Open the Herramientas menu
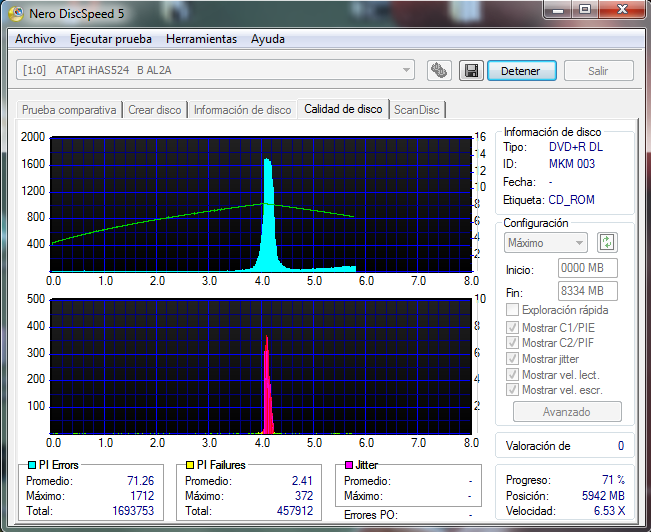Screen dimensions: 651x532 [201, 39]
